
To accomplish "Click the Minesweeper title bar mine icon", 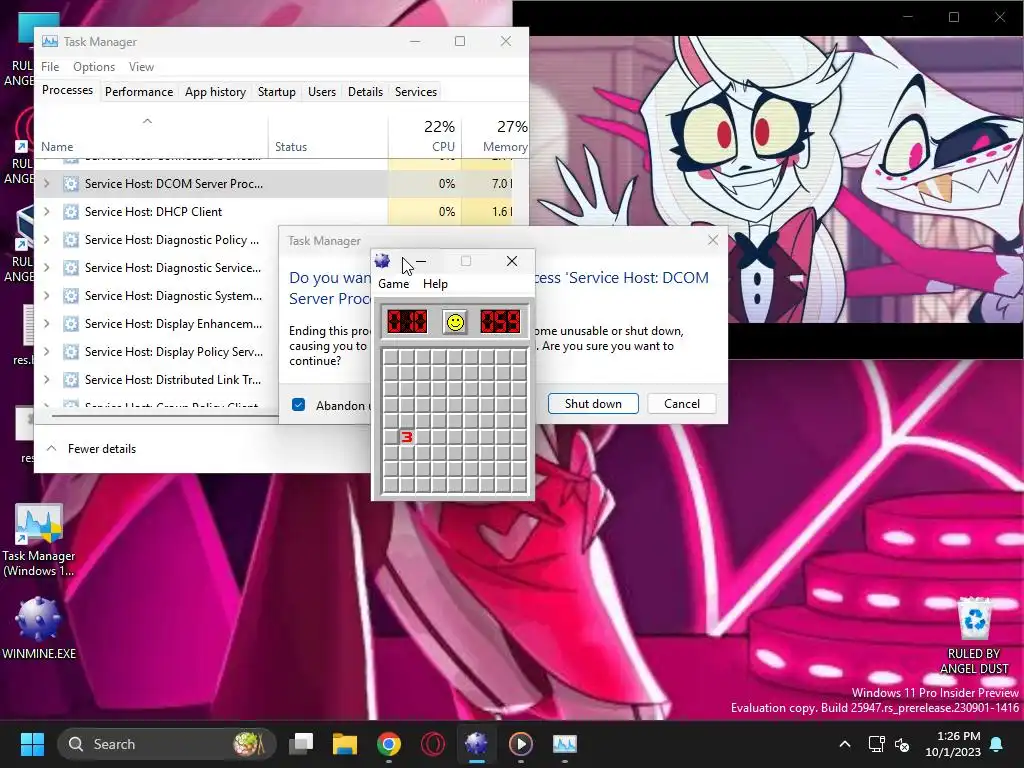I will (x=383, y=261).
